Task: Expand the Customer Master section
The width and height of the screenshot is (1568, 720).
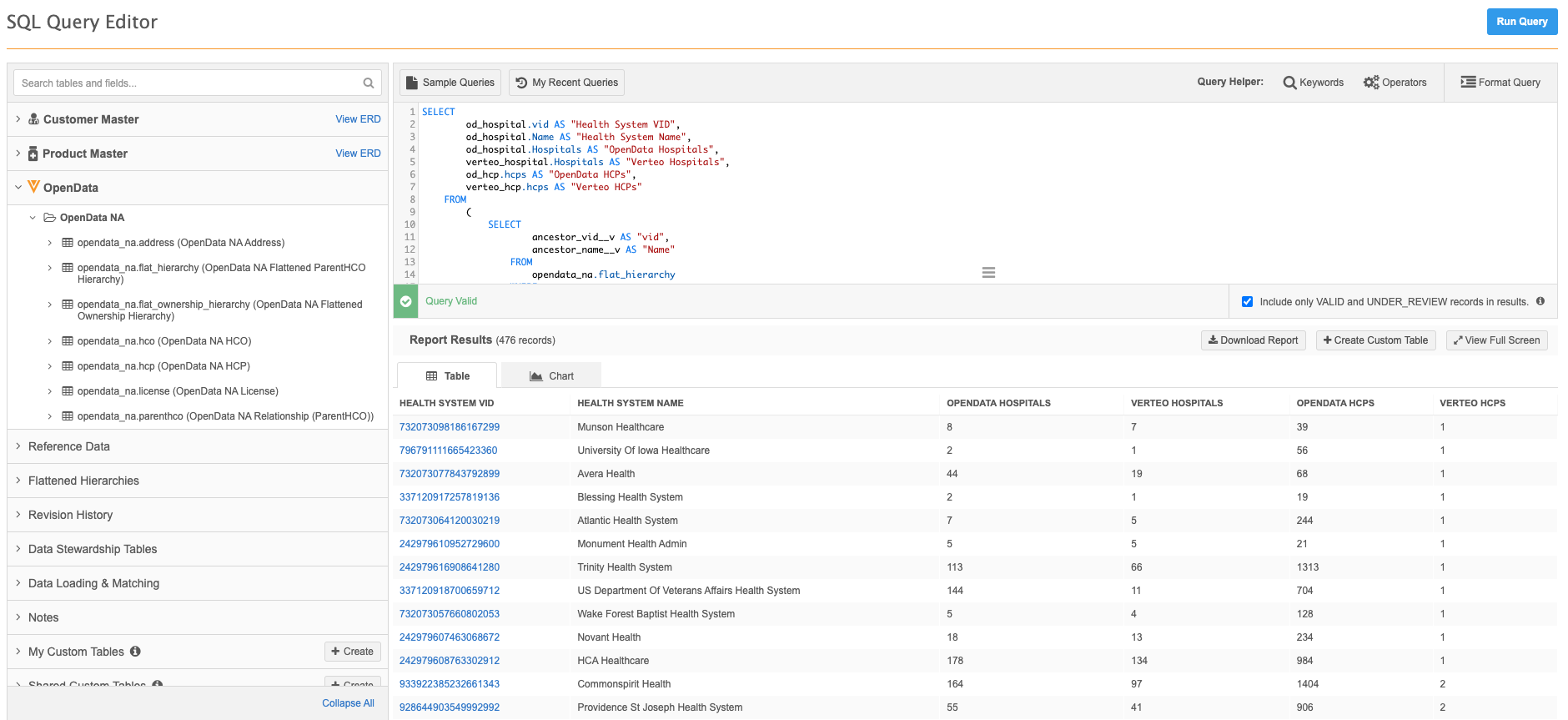Action: coord(18,119)
